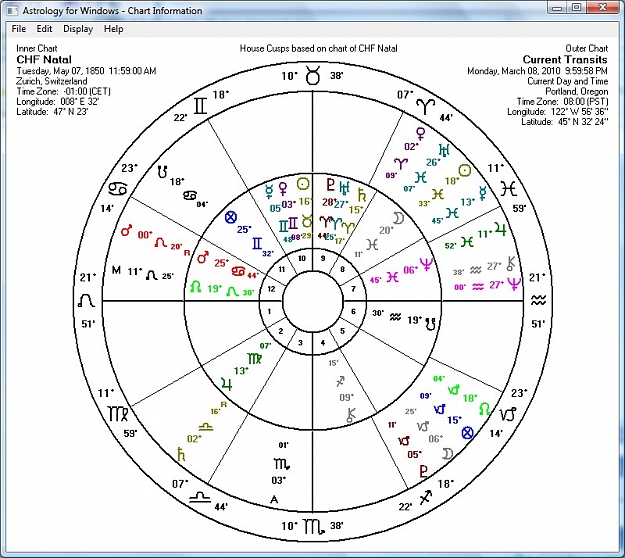Click the Scorpio glyph at the bottom cusp

point(313,527)
